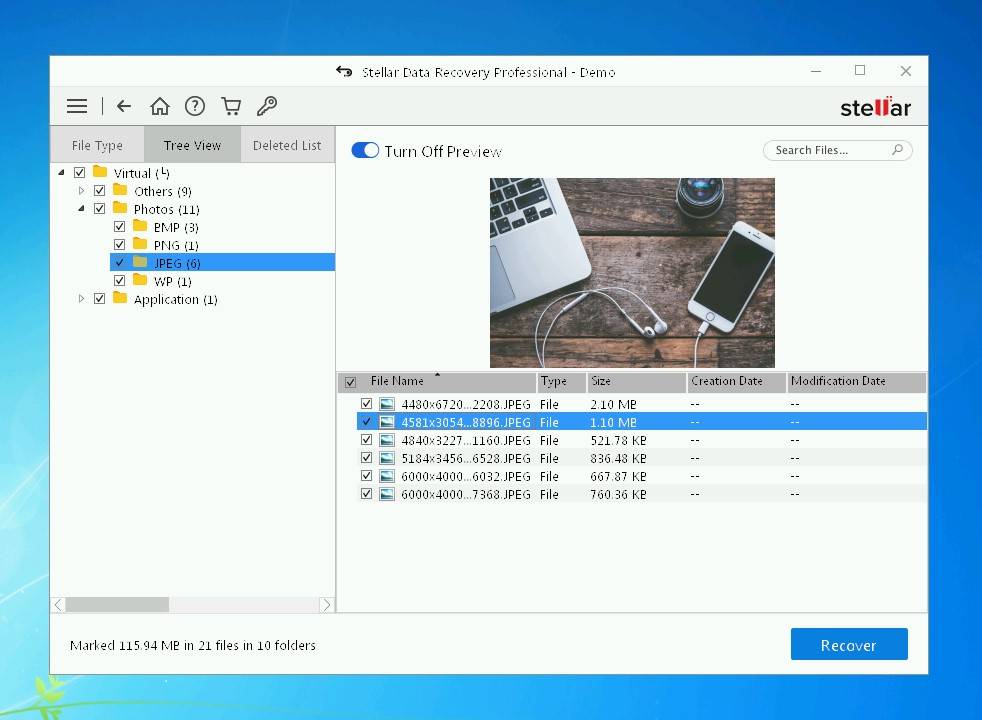Image resolution: width=982 pixels, height=720 pixels.
Task: Click the size value 667.87 KB
Action: (x=618, y=476)
